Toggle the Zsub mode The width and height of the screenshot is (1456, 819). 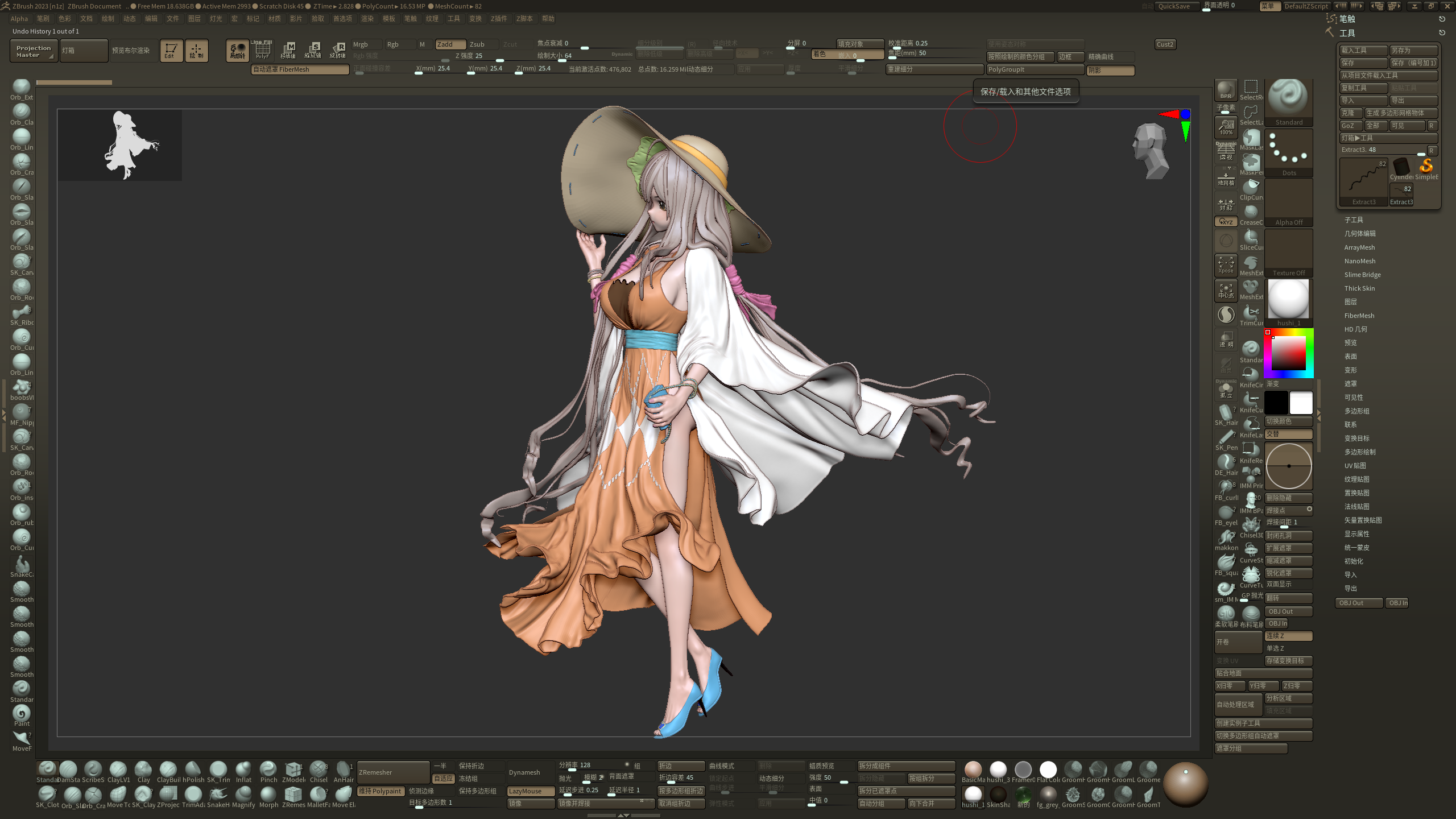click(483, 44)
